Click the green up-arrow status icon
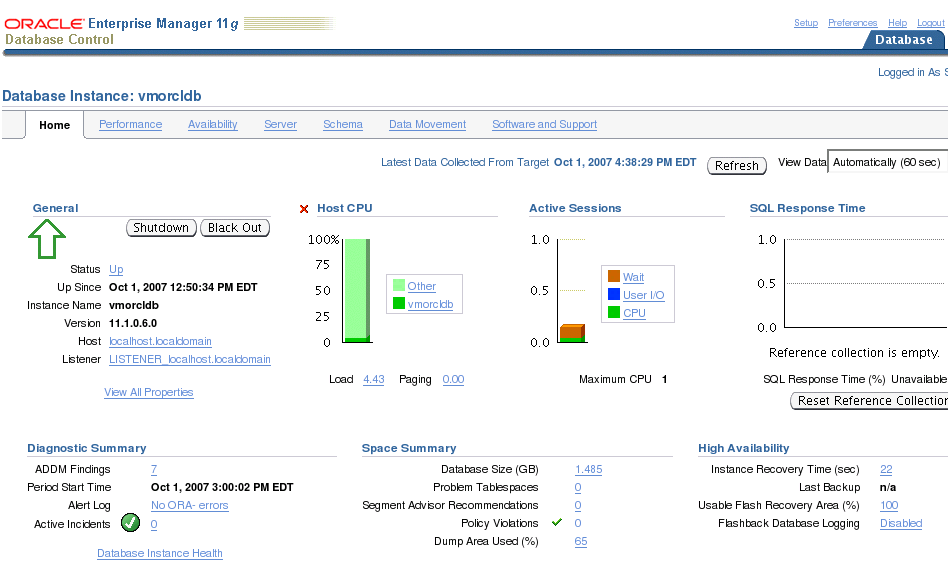Screen dimensions: 948x571 point(47,239)
